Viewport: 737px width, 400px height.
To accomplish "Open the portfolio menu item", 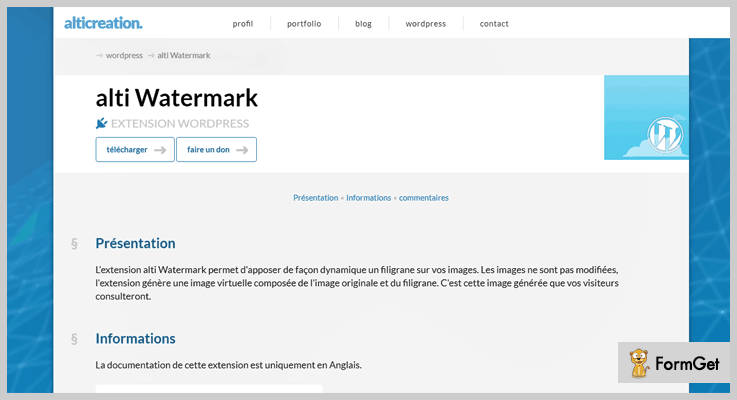I will click(304, 24).
